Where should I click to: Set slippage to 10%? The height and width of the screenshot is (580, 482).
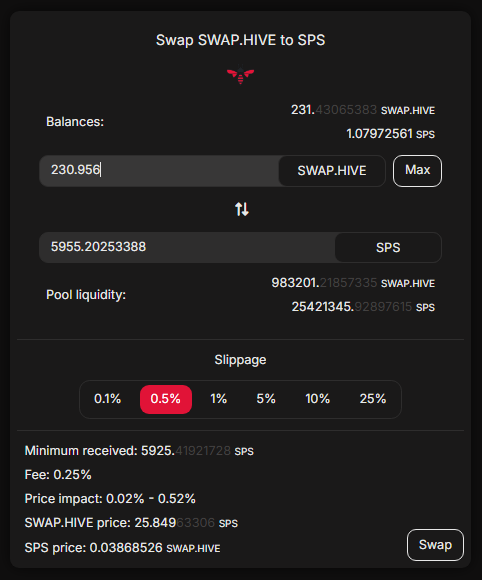[317, 399]
